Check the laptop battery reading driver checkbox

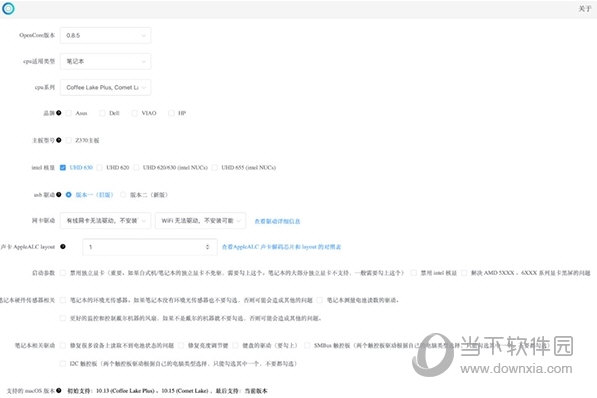pos(320,300)
